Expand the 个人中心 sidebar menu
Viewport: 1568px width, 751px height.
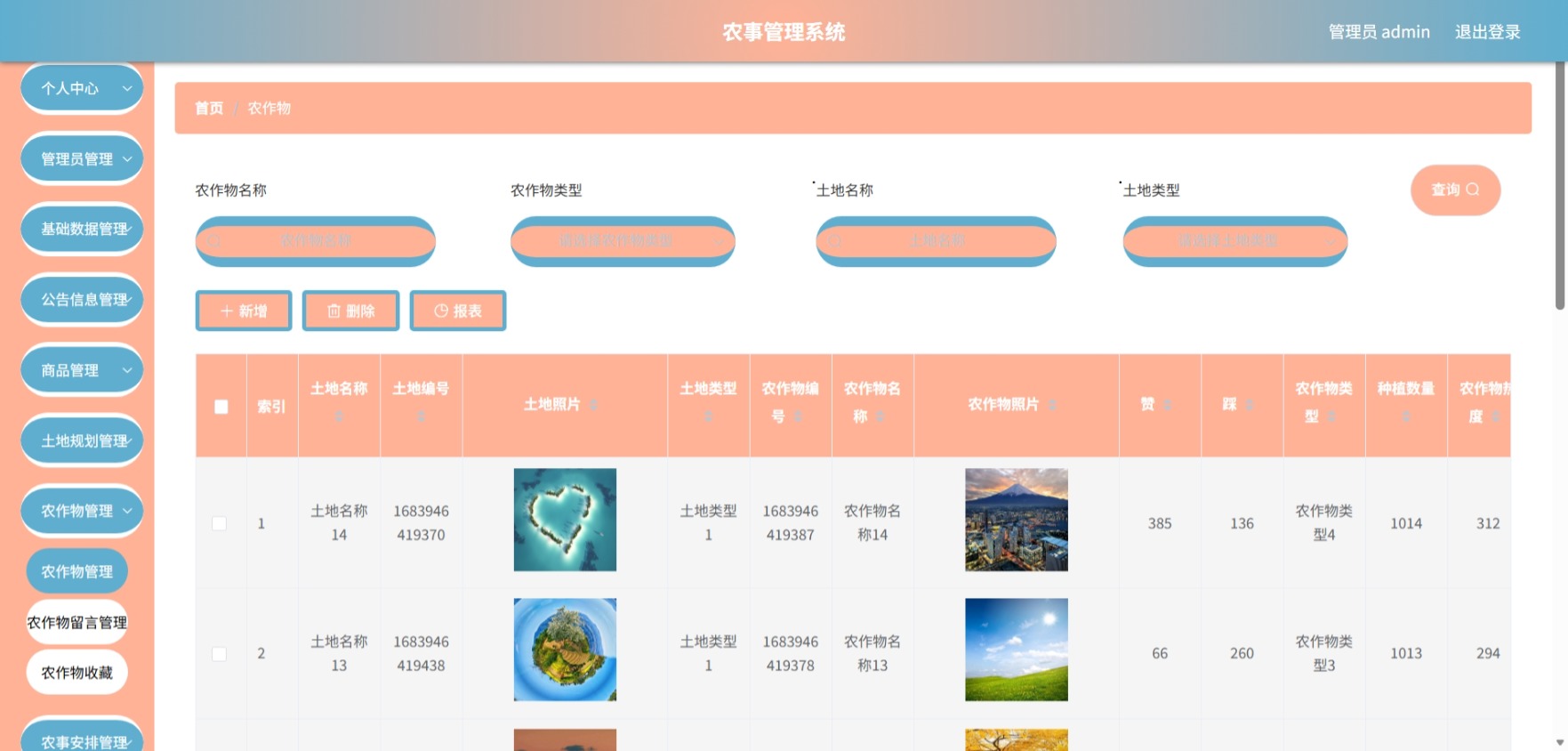point(82,88)
